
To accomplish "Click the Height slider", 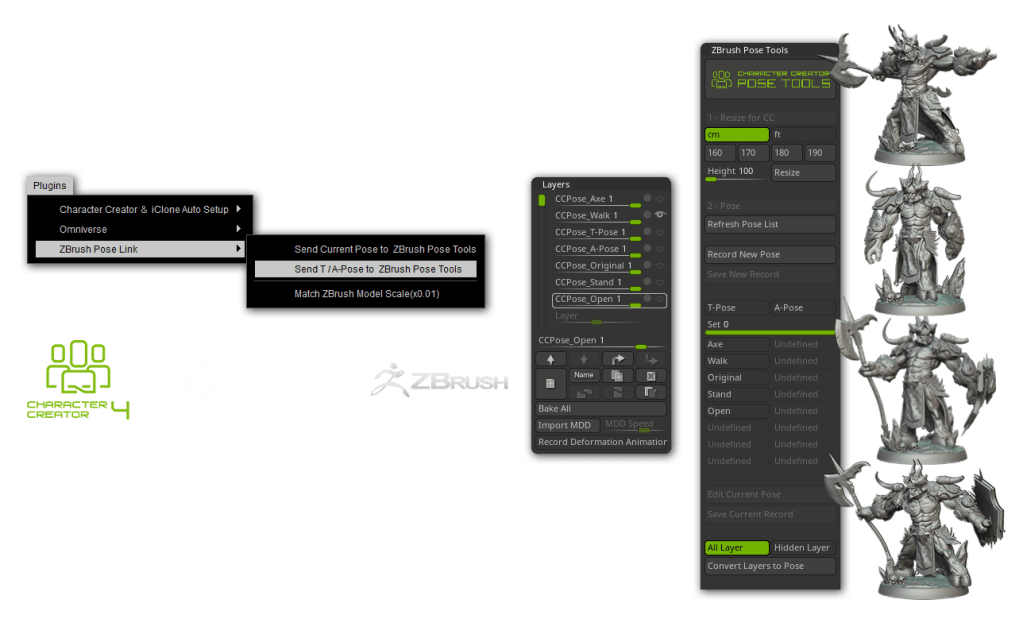I will coord(737,172).
